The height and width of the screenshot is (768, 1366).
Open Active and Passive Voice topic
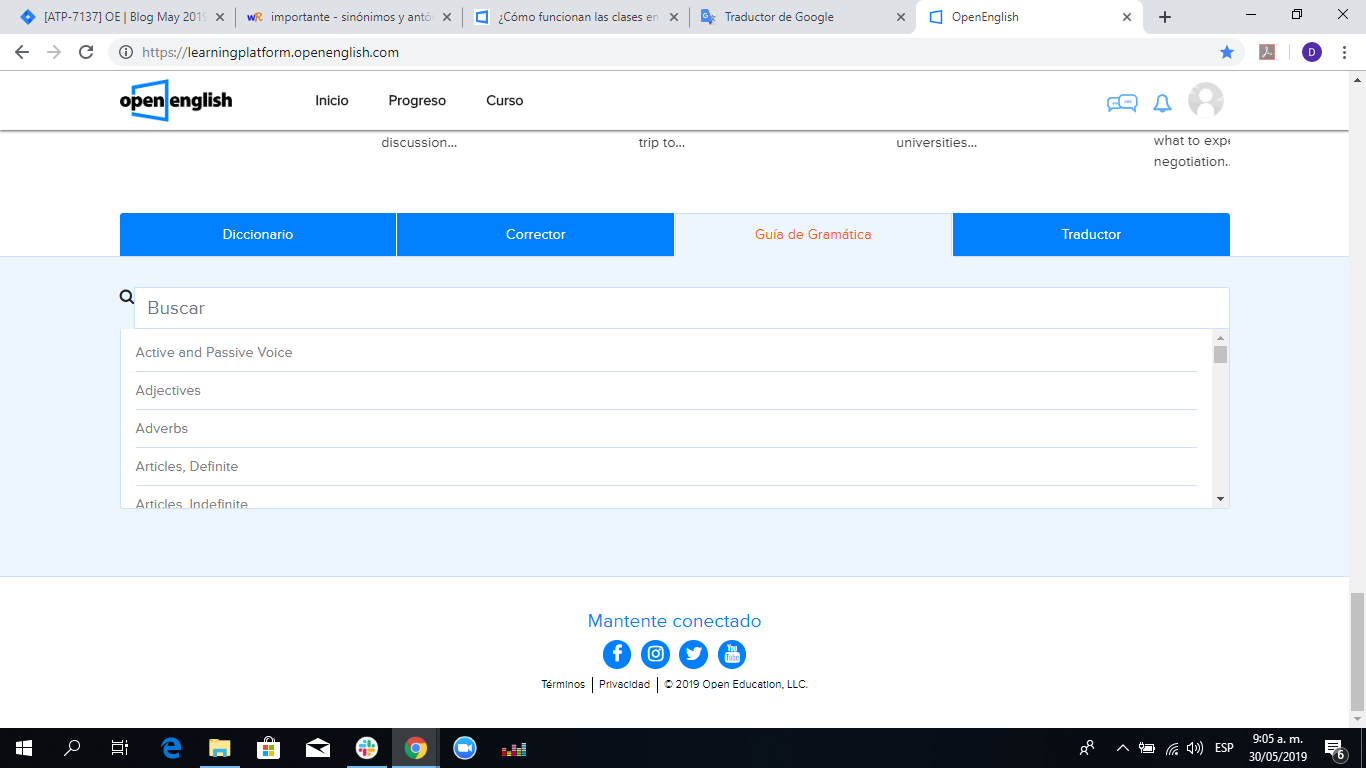[214, 352]
